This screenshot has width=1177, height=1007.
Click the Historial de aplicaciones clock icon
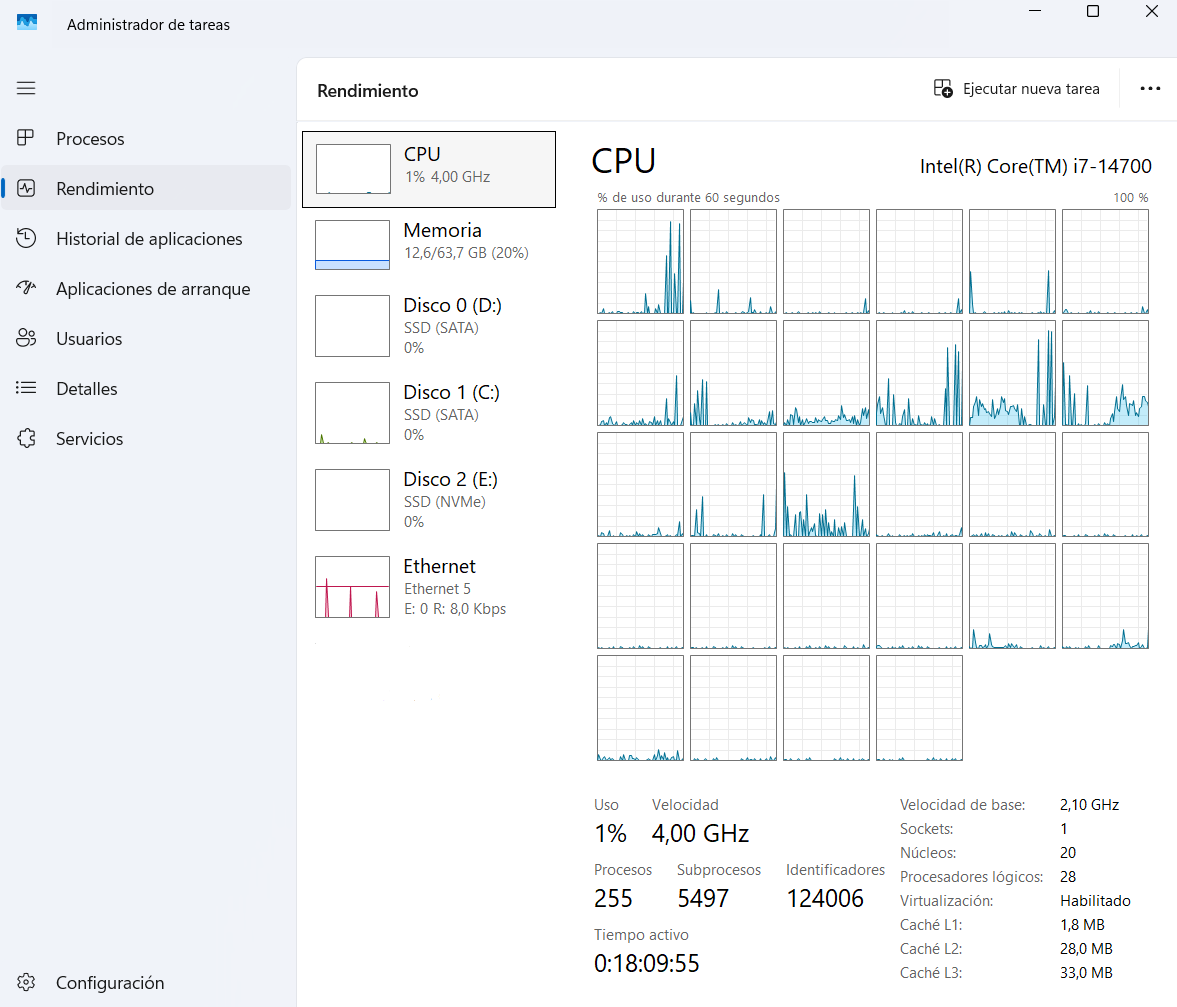[26, 238]
